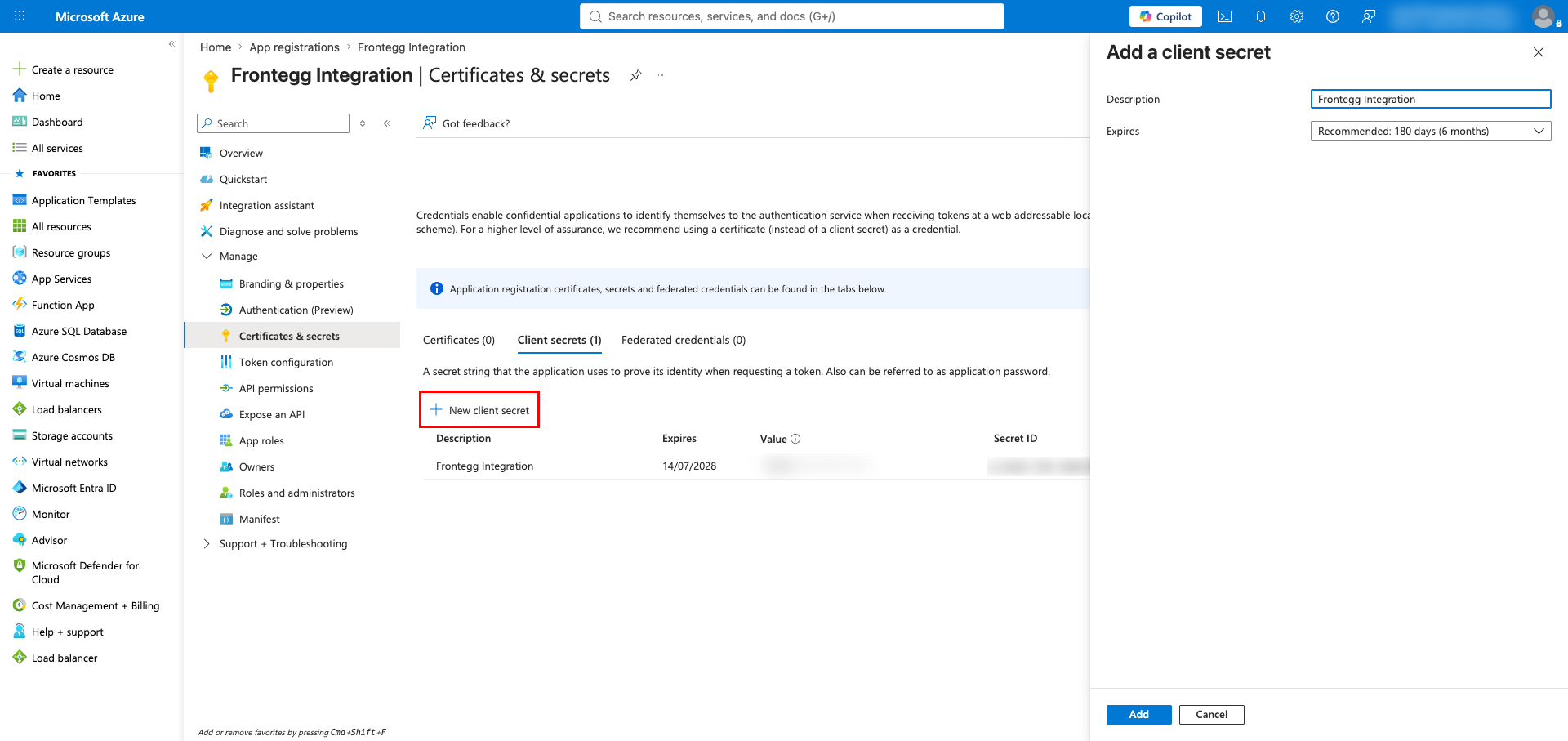The width and height of the screenshot is (1568, 741).
Task: Click the Add button
Action: (x=1139, y=715)
